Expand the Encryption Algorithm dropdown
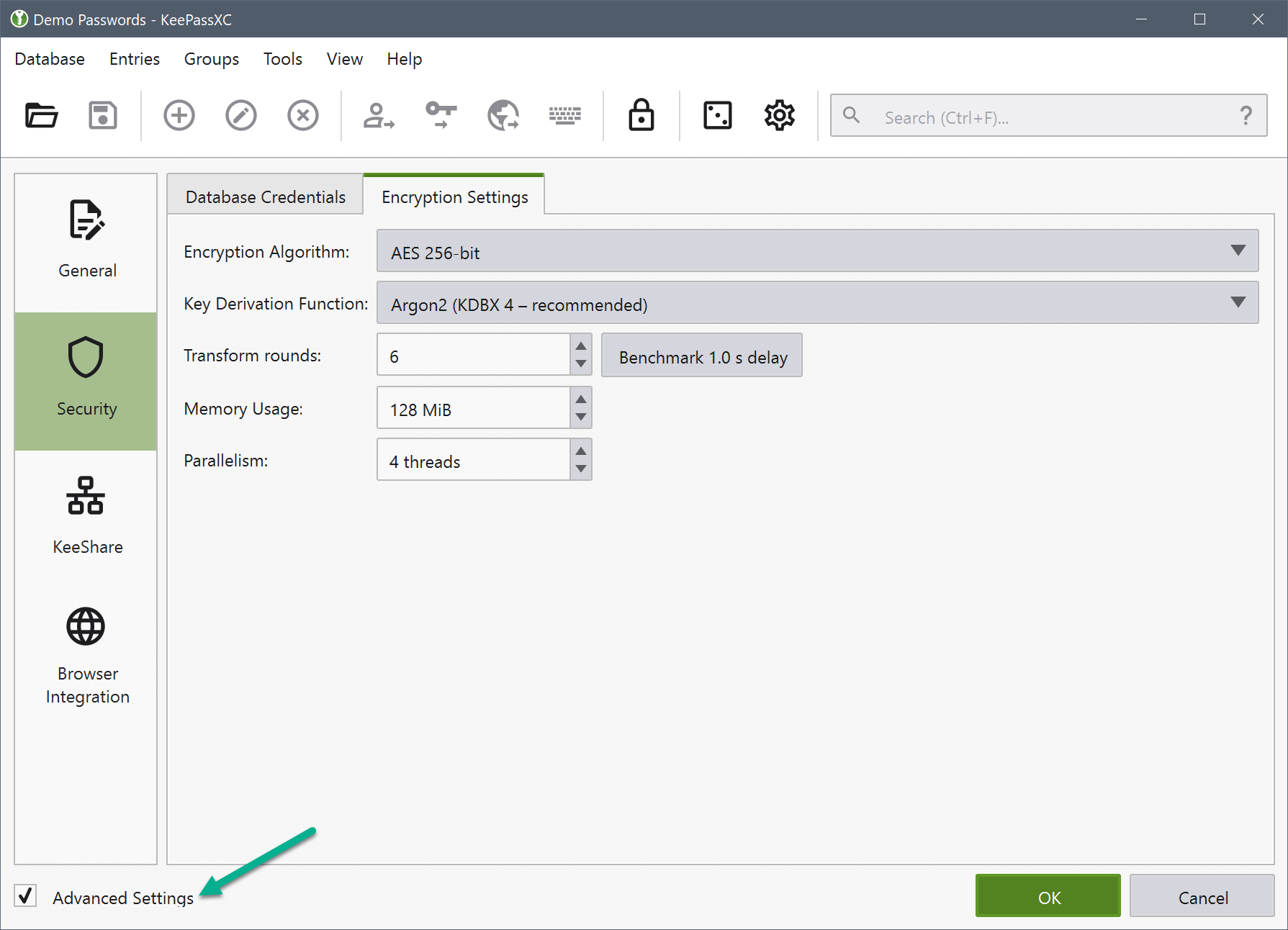This screenshot has width=1288, height=930. click(x=817, y=251)
